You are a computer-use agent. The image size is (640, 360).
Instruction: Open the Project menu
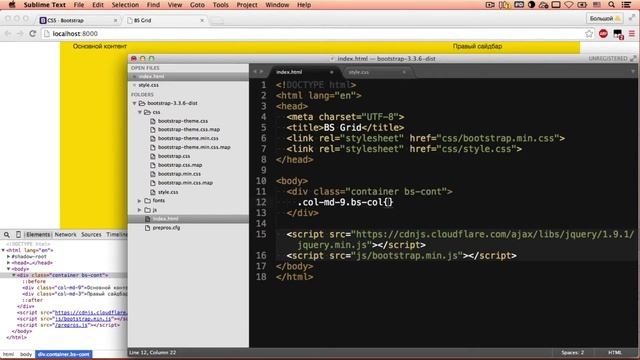pos(247,5)
